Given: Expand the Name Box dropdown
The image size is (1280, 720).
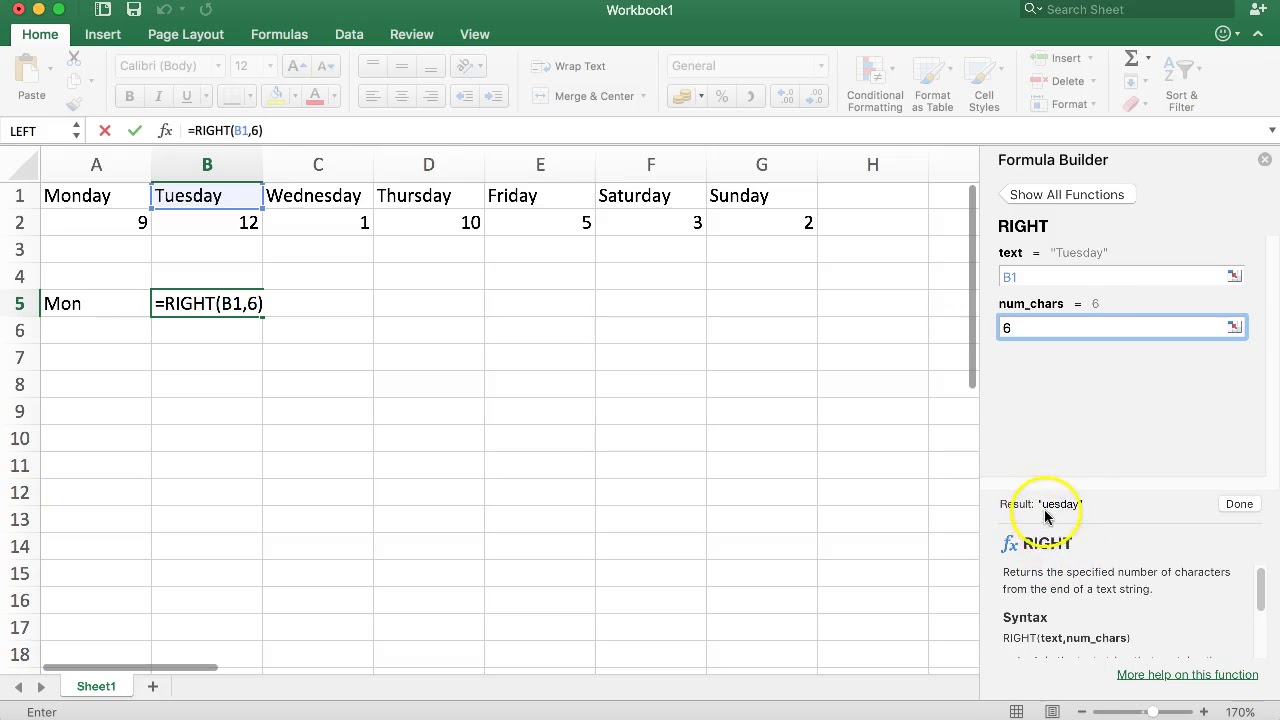Looking at the screenshot, I should [75, 131].
